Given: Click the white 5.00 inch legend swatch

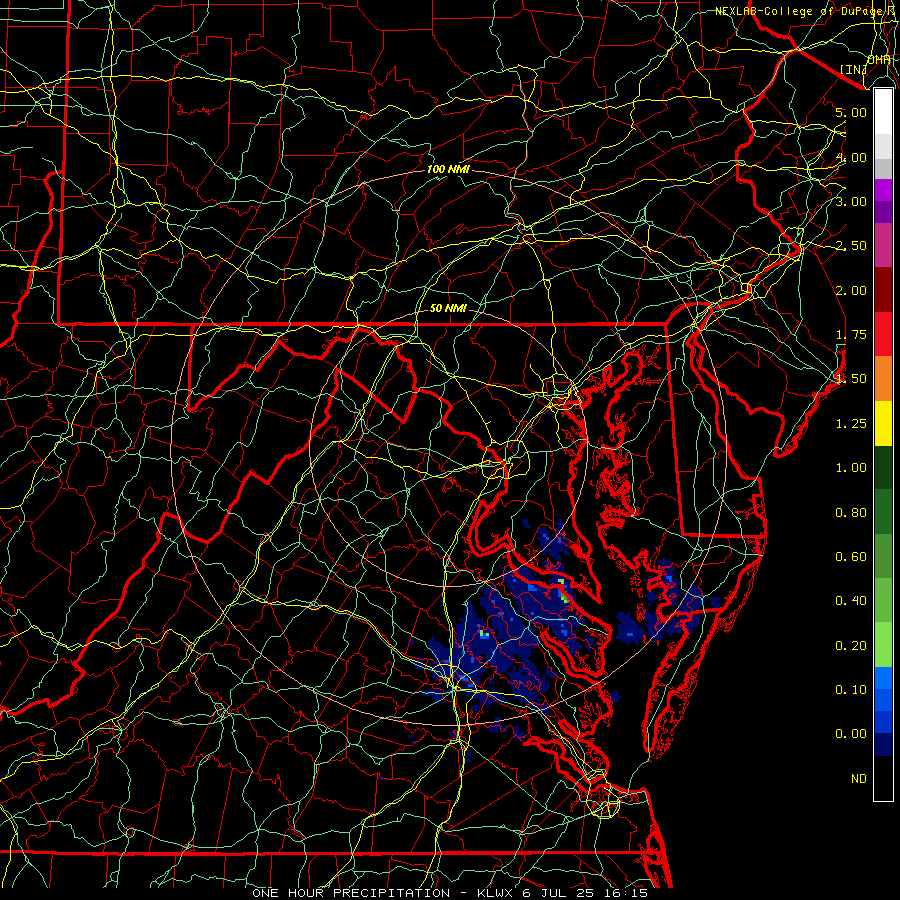Looking at the screenshot, I should pos(883,112).
